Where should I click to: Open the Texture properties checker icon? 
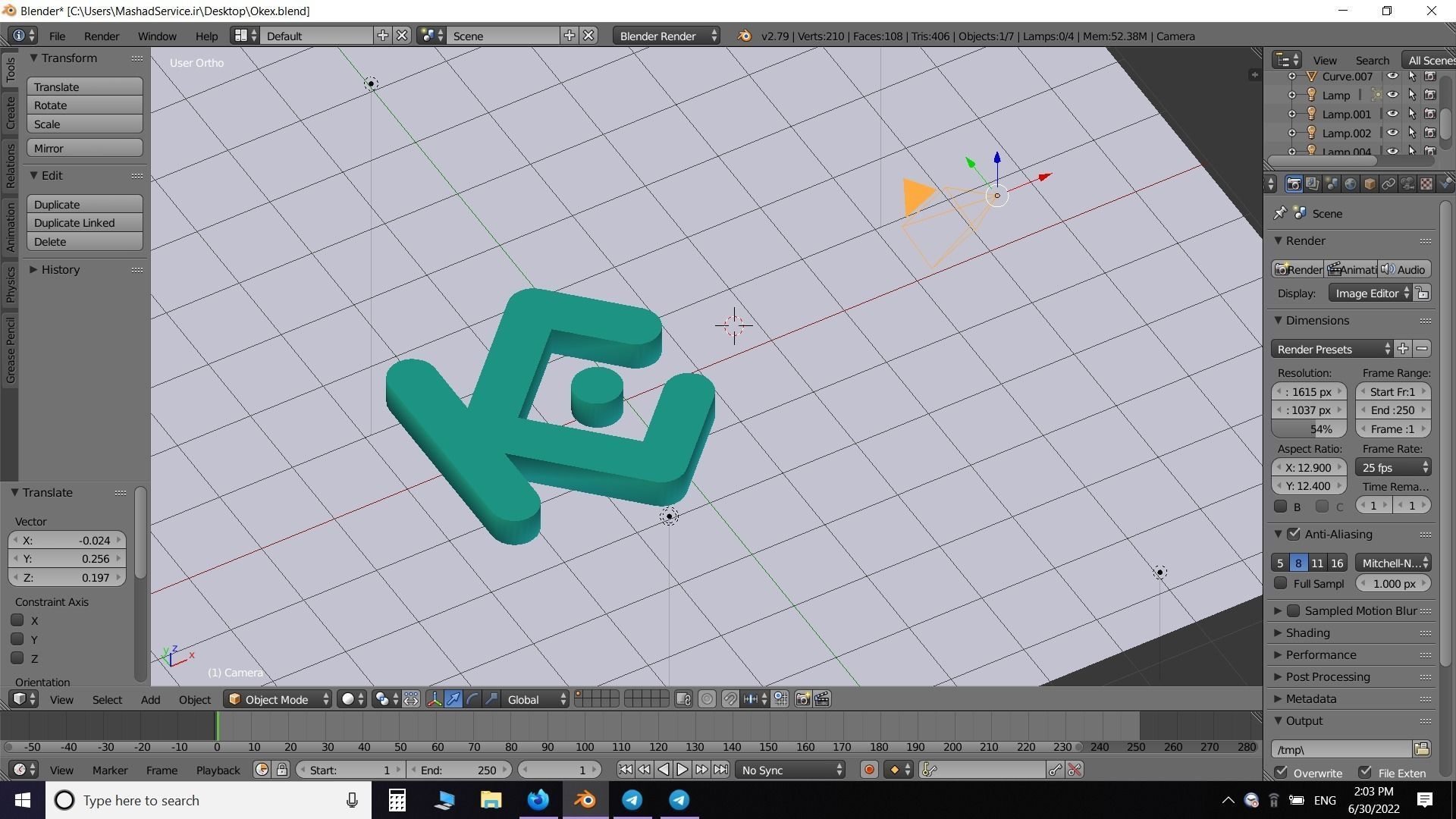pos(1426,184)
